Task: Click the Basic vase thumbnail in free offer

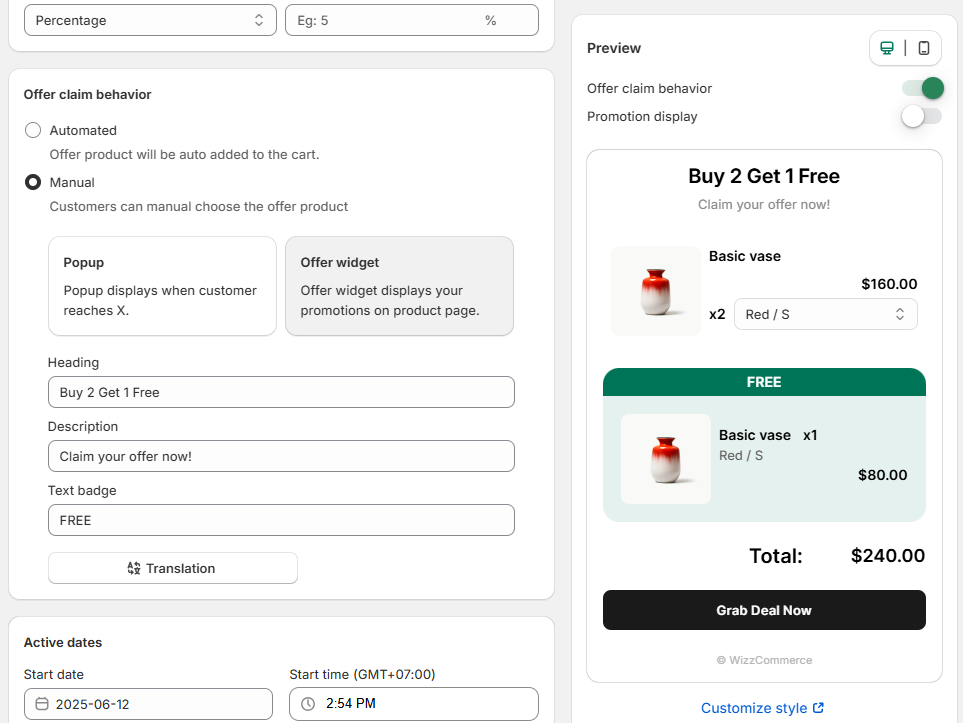Action: (x=666, y=459)
